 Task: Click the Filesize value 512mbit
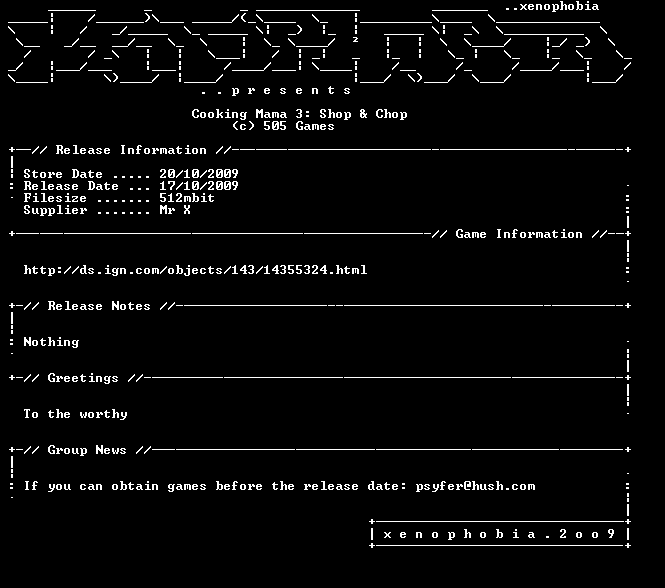(x=187, y=198)
